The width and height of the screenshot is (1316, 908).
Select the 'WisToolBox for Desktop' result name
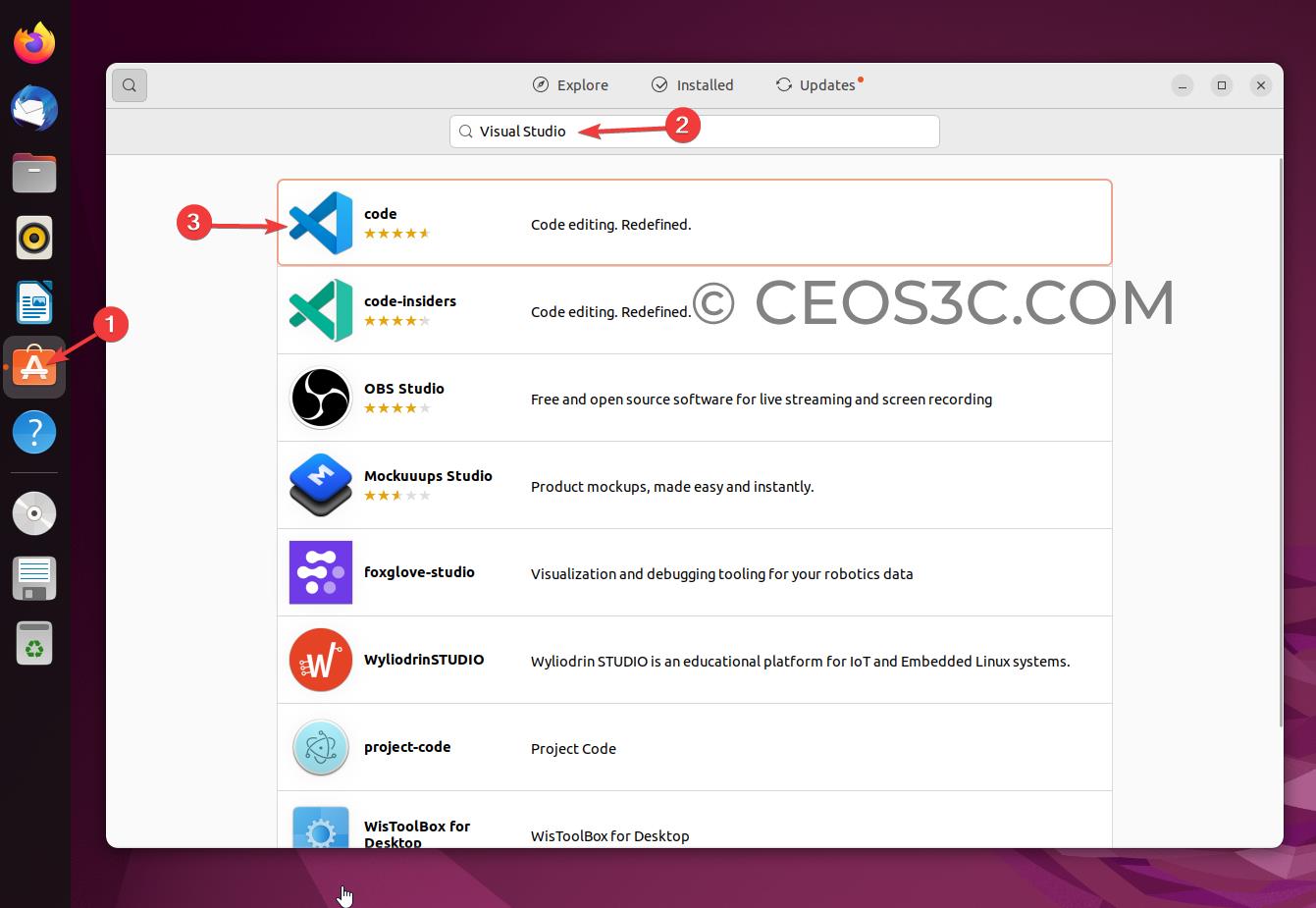417,833
